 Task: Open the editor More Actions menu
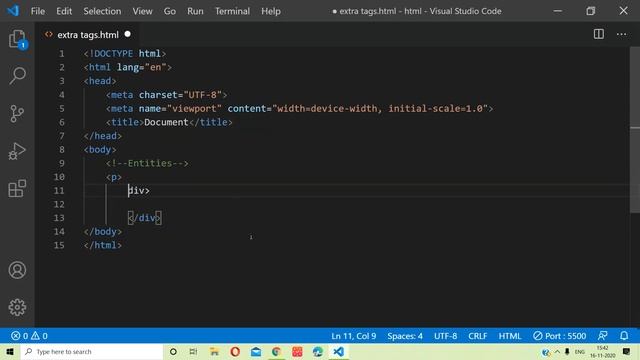[621, 34]
